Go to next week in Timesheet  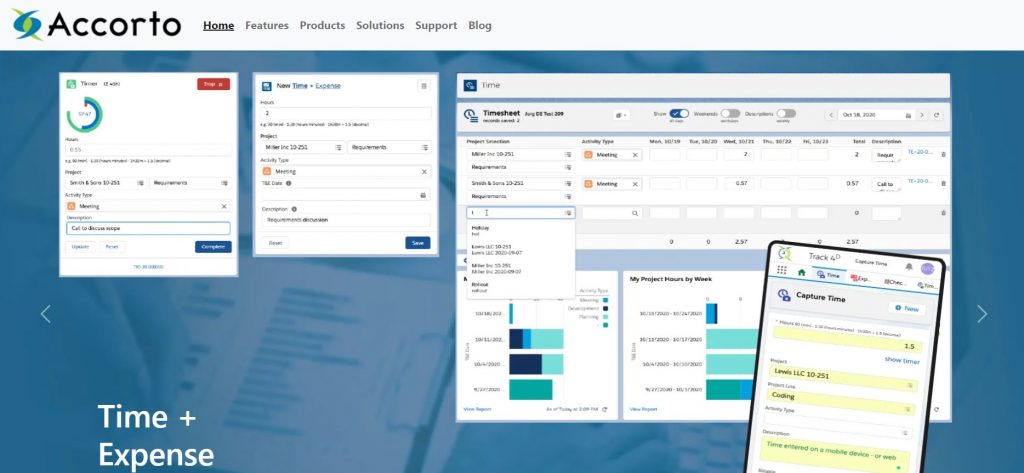tap(921, 115)
